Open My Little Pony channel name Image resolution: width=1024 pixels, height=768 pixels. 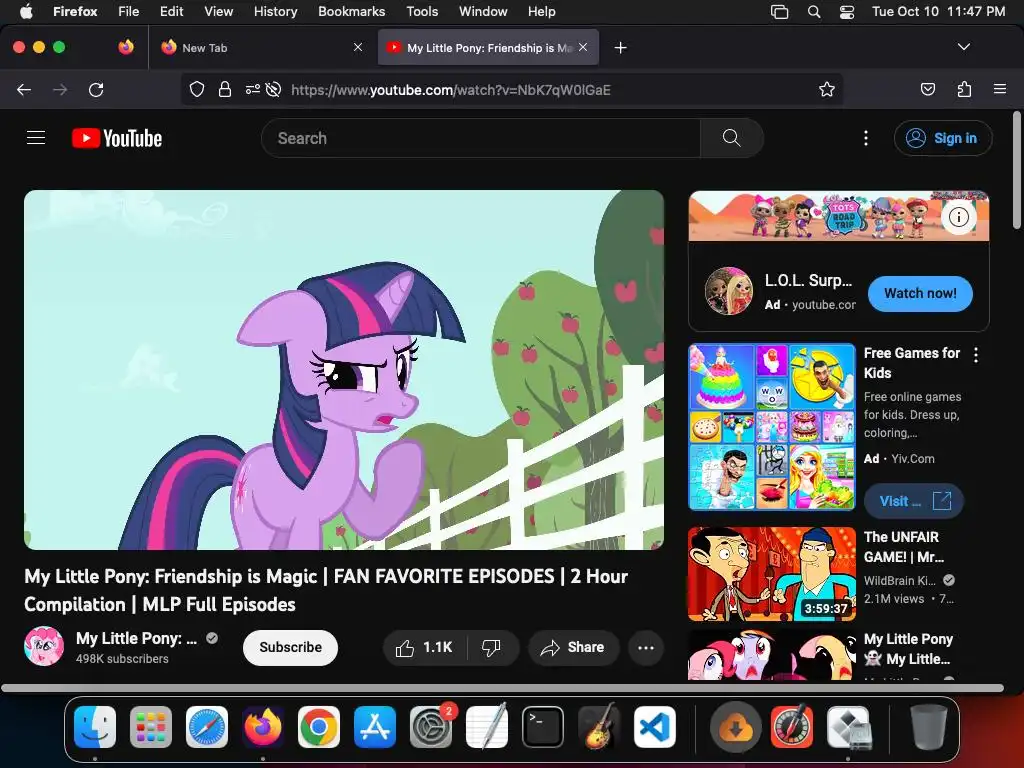tap(136, 638)
